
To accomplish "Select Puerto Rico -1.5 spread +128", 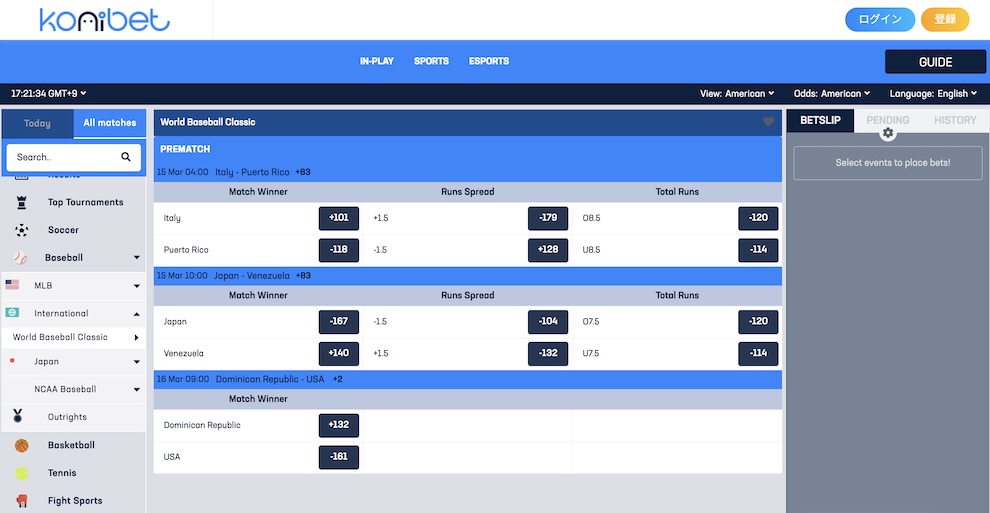I will pyautogui.click(x=548, y=249).
